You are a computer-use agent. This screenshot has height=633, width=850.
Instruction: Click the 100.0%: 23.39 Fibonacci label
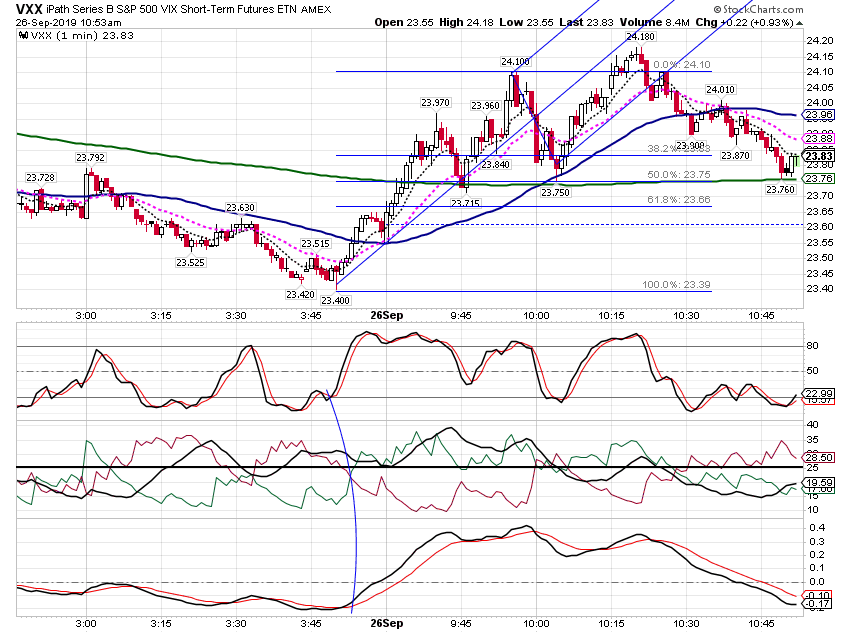coord(677,285)
